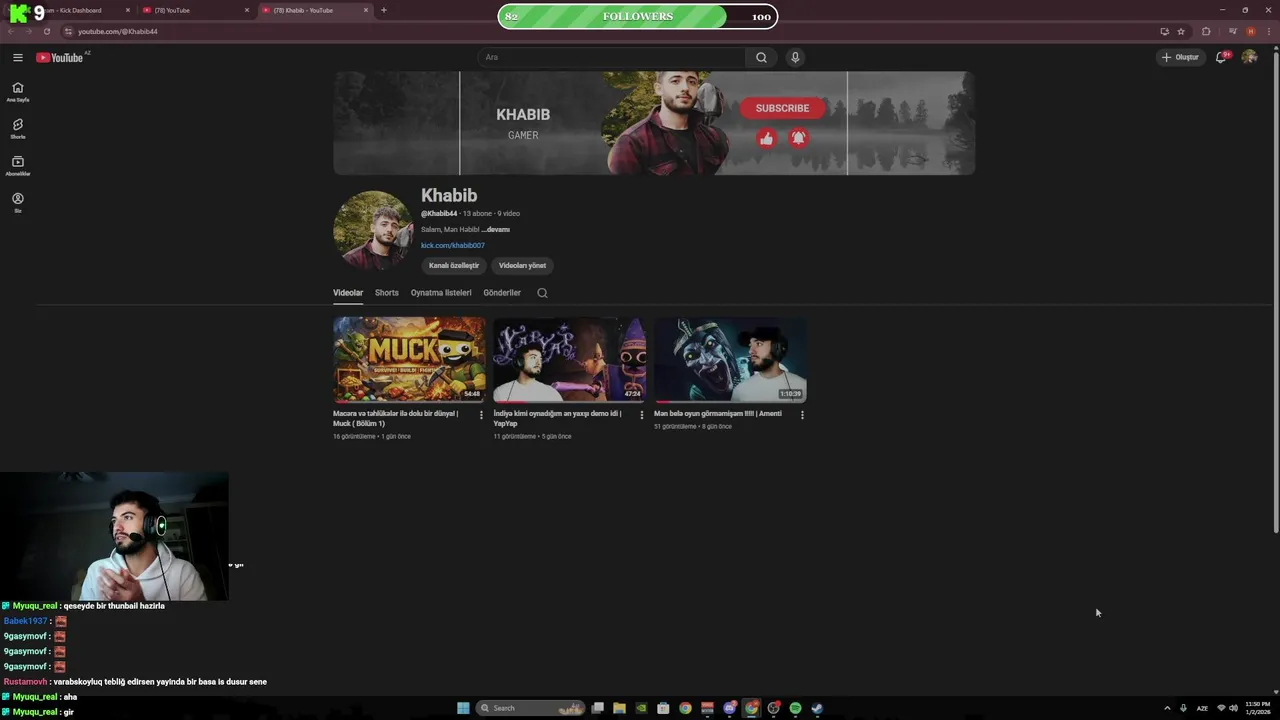This screenshot has width=1280, height=720.
Task: Open Chrome extensions puzzle icon
Action: click(1206, 31)
